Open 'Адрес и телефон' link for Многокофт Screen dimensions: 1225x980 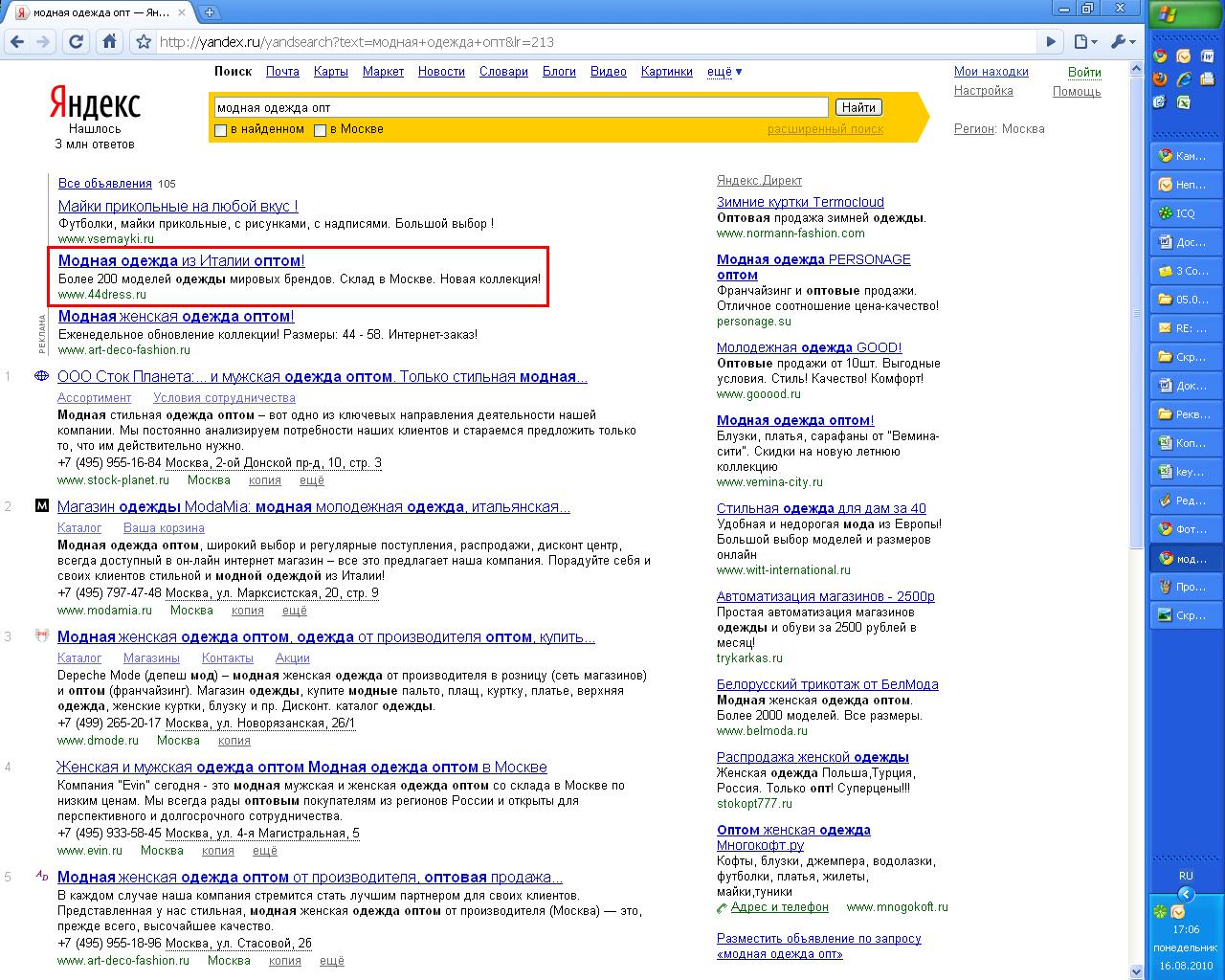tap(780, 907)
